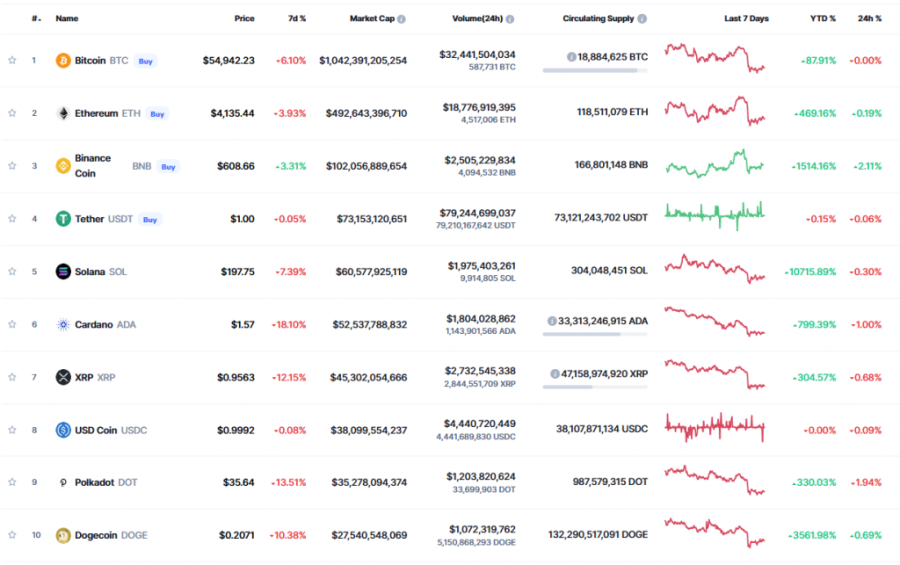Sort the table by Price column
The width and height of the screenshot is (900, 565).
(x=244, y=19)
